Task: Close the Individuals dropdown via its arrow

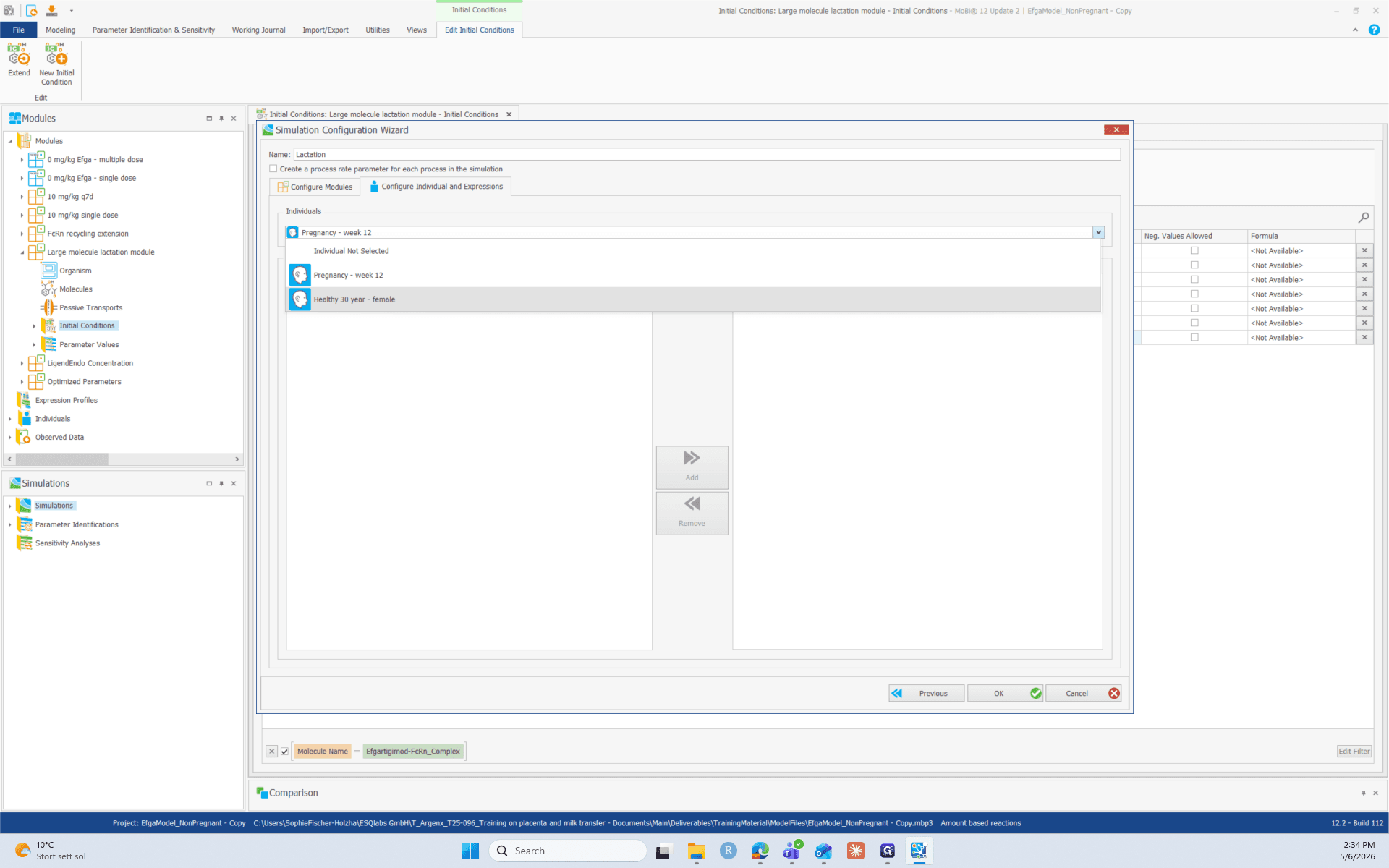Action: point(1098,232)
